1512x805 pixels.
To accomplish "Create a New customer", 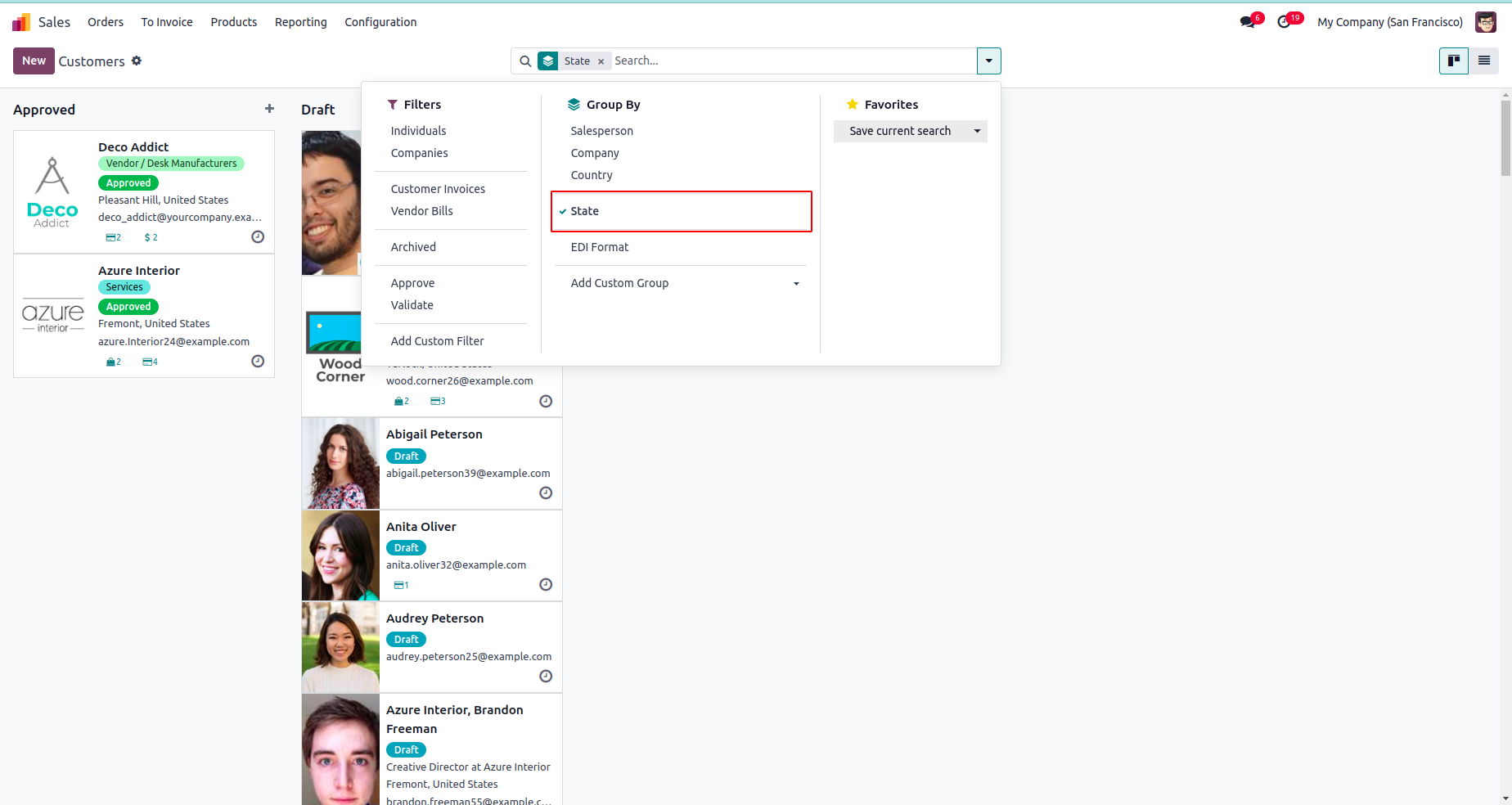I will pyautogui.click(x=34, y=61).
